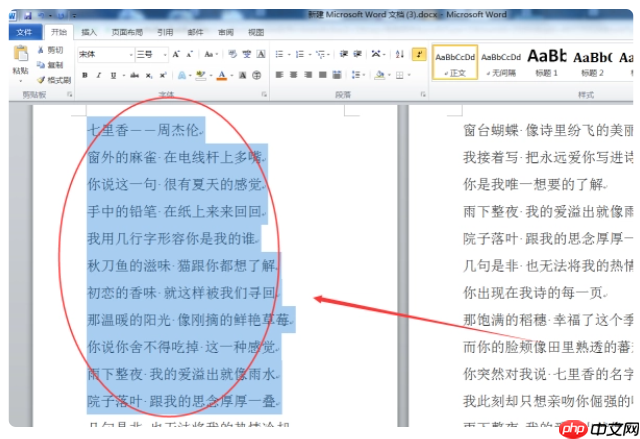Apply the paragraph shading fill color
Viewport: 640px width, 439px height.
pos(380,75)
